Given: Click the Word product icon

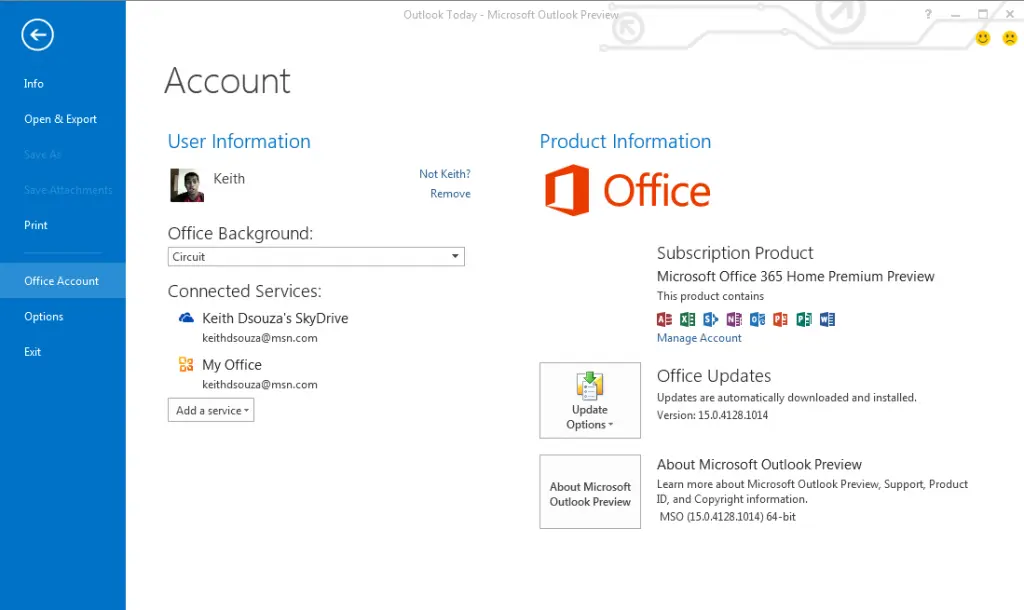Looking at the screenshot, I should tap(827, 319).
